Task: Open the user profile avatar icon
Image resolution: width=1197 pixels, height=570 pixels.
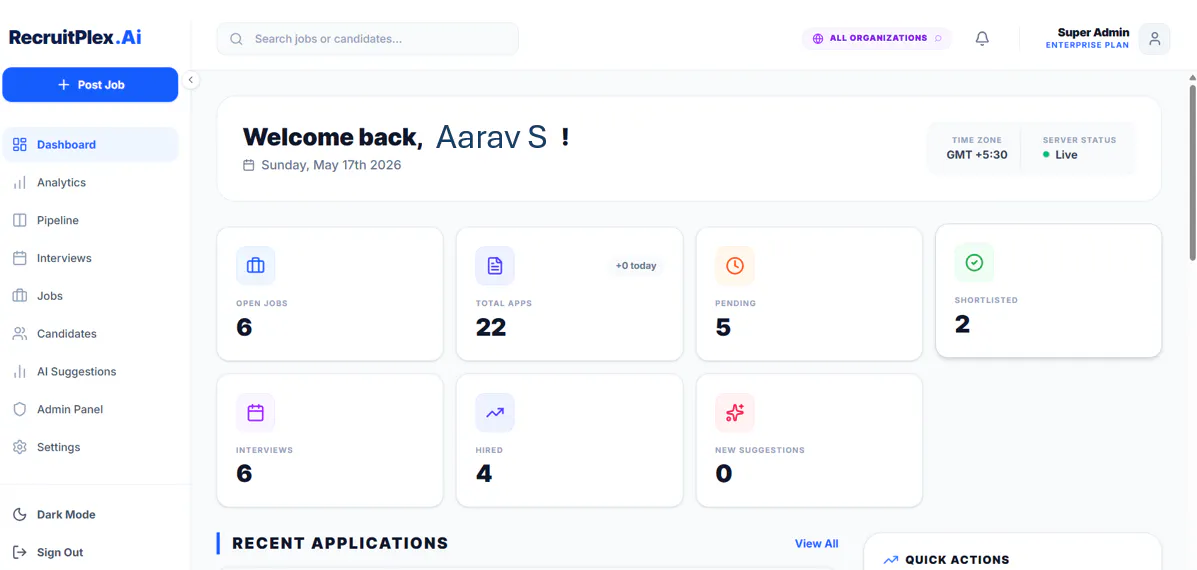Action: click(1154, 38)
